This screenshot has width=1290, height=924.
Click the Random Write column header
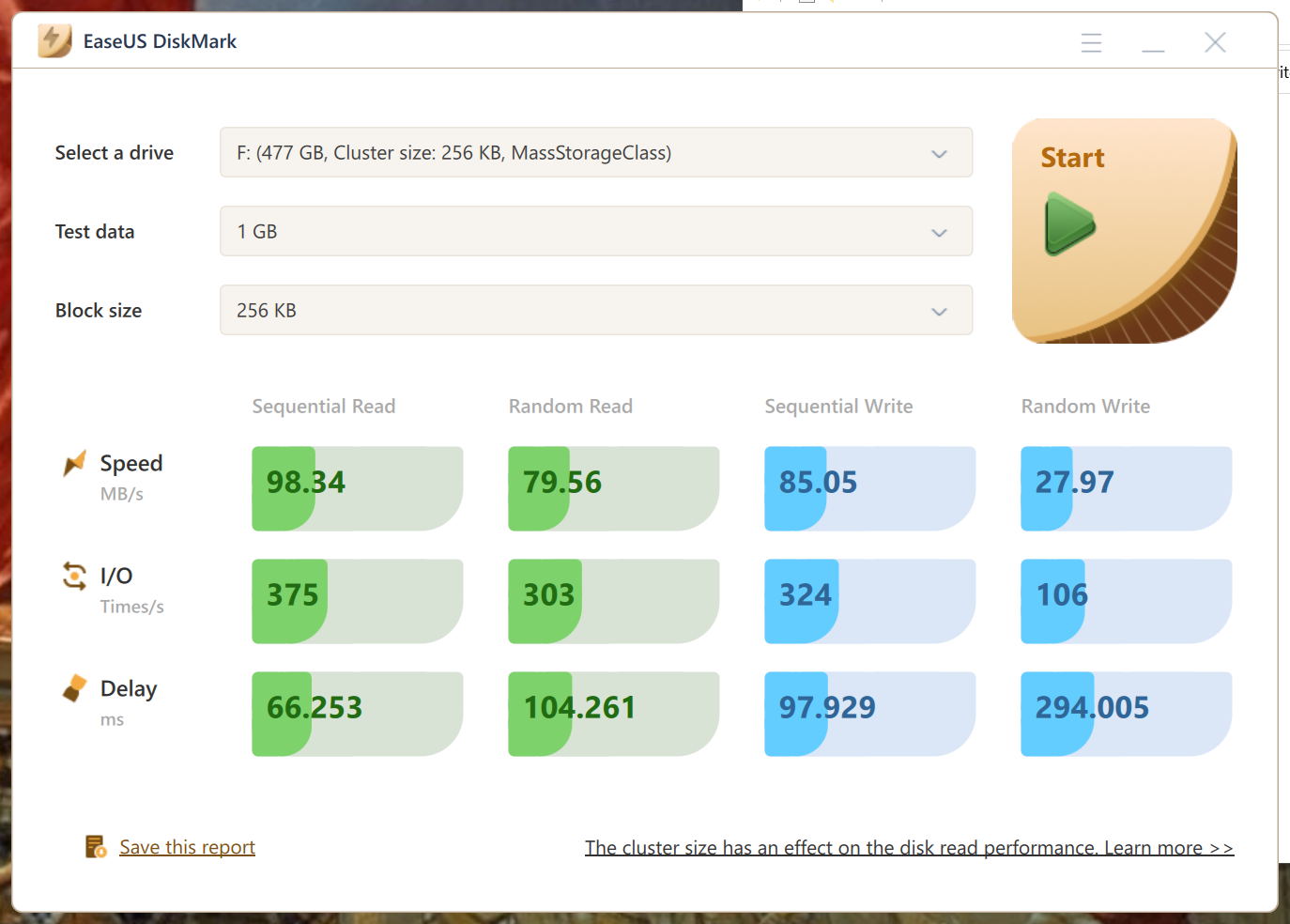(1085, 407)
